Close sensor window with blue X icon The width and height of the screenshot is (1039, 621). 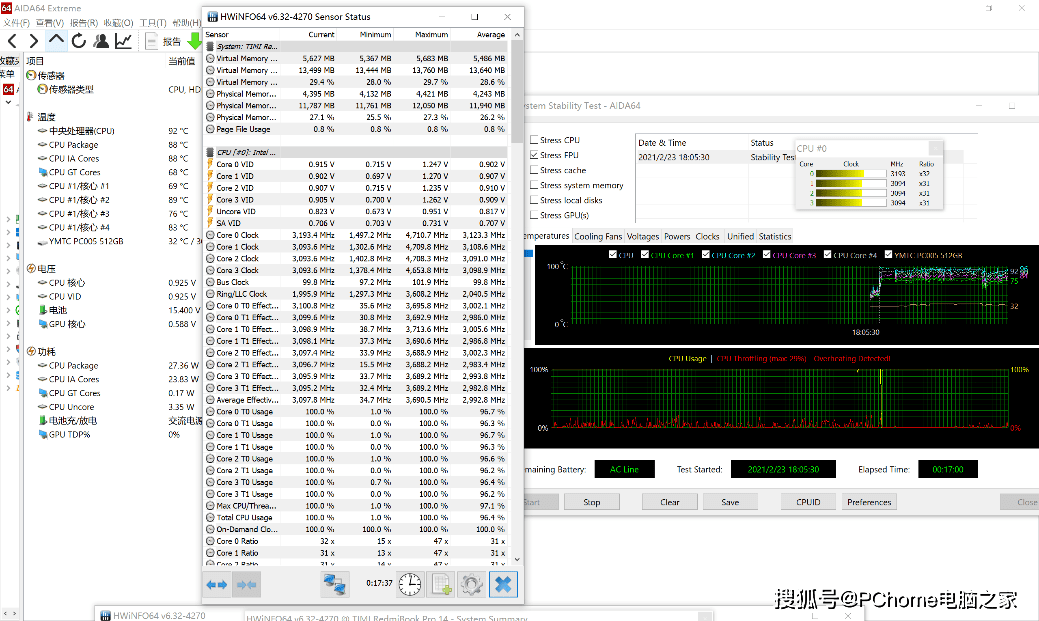tap(503, 584)
